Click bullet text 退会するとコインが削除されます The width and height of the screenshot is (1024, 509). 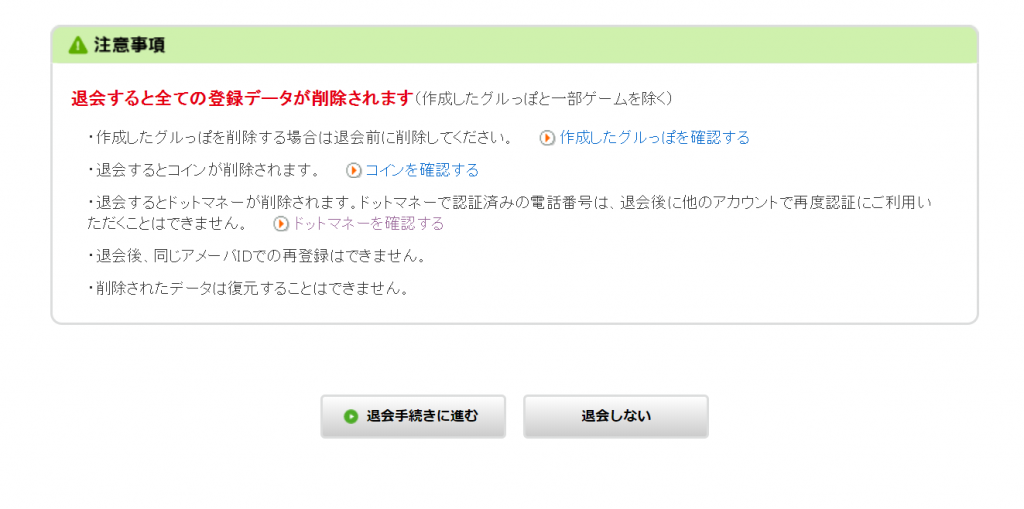click(204, 171)
